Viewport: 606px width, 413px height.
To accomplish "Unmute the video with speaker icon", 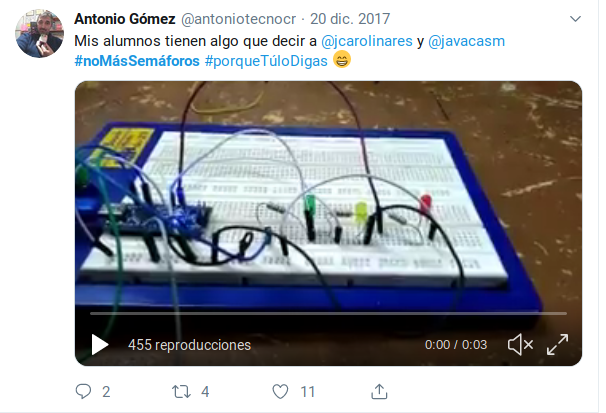I will click(x=520, y=344).
